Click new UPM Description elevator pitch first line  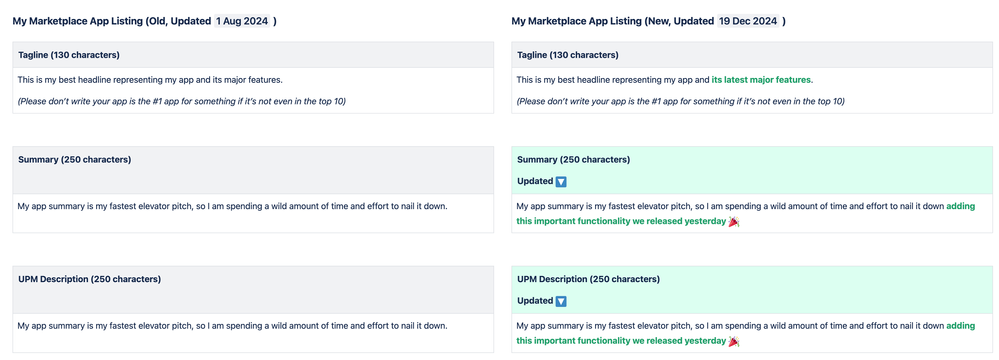coord(746,326)
